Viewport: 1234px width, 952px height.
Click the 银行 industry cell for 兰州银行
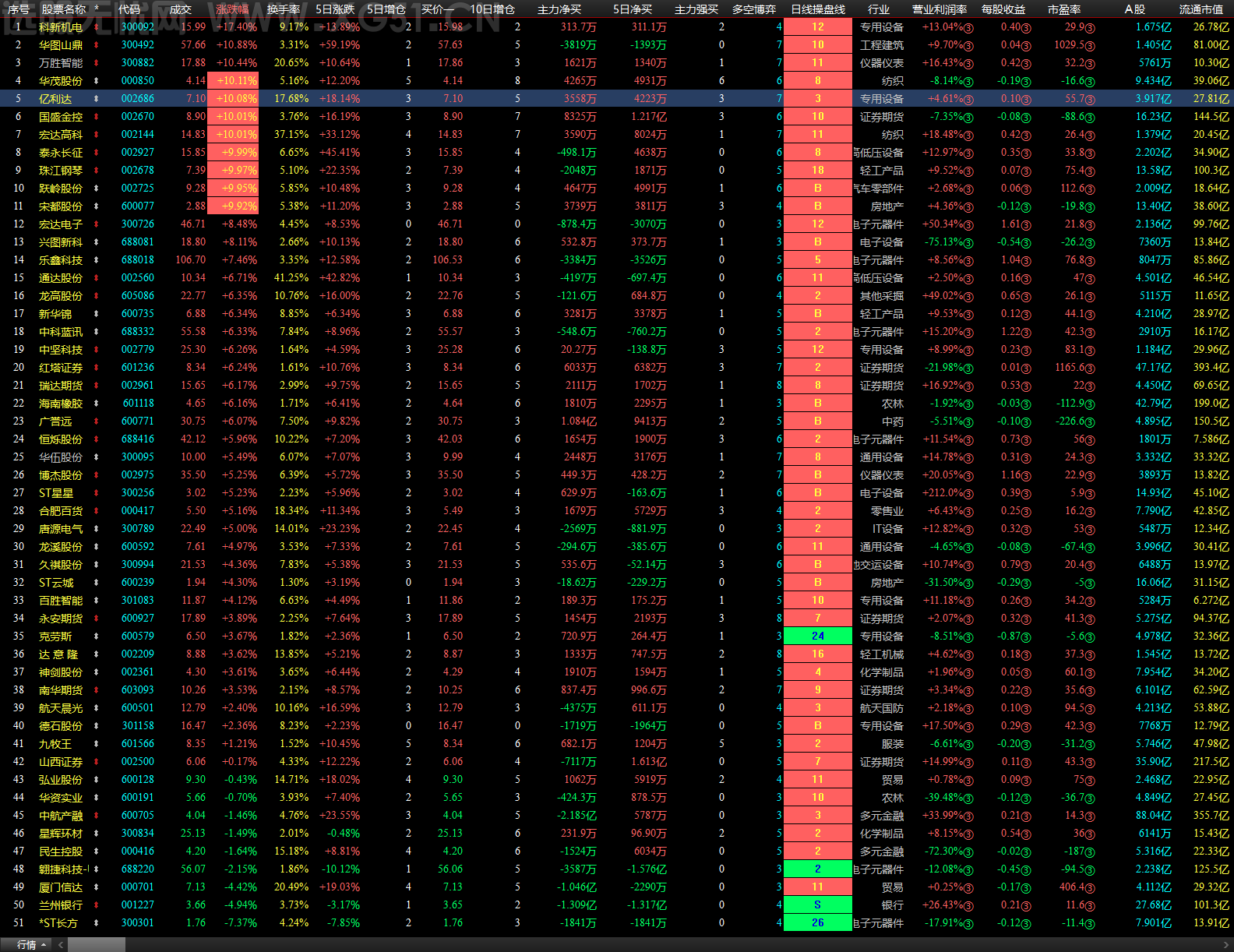[893, 905]
